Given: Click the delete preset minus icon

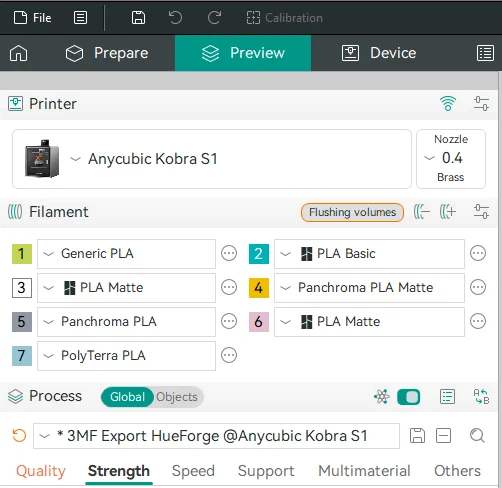Looking at the screenshot, I should (x=443, y=436).
